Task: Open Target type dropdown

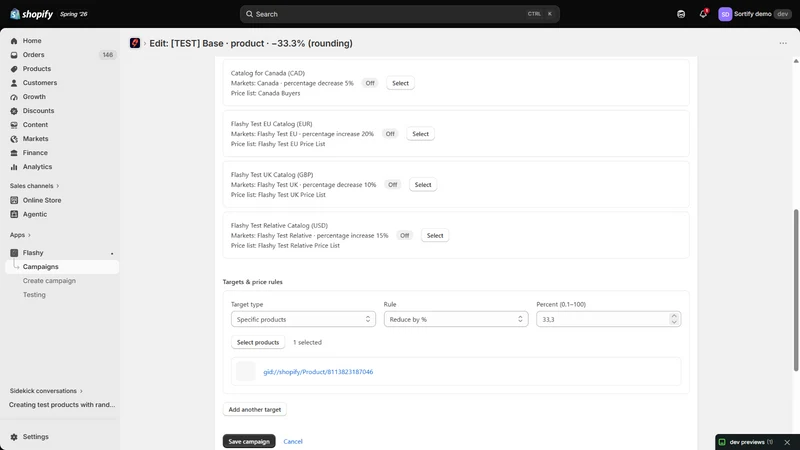Action: pyautogui.click(x=303, y=319)
